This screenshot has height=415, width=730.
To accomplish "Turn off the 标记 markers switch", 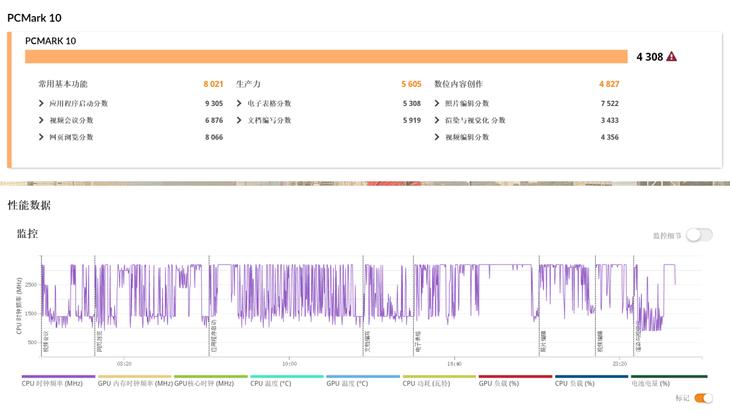I will pos(703,398).
